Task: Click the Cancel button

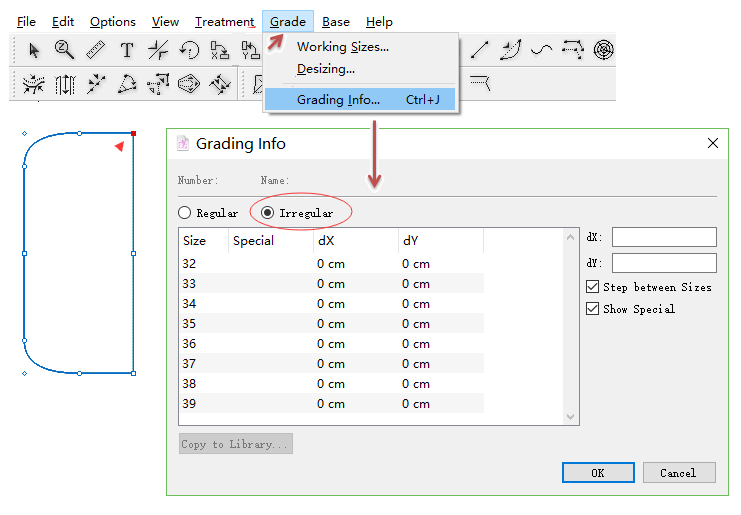Action: click(677, 472)
